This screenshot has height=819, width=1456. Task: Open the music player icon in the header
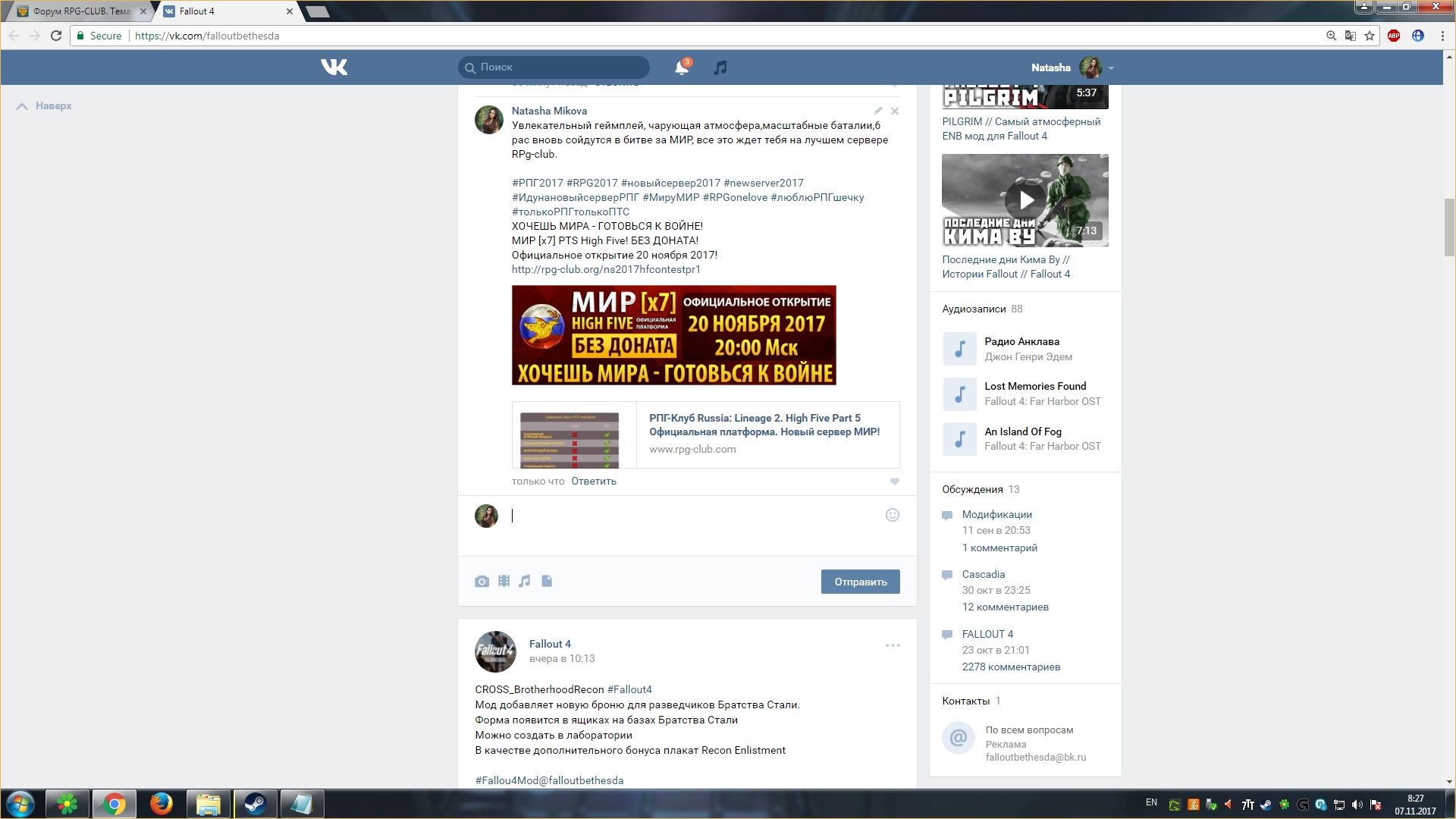click(x=720, y=67)
